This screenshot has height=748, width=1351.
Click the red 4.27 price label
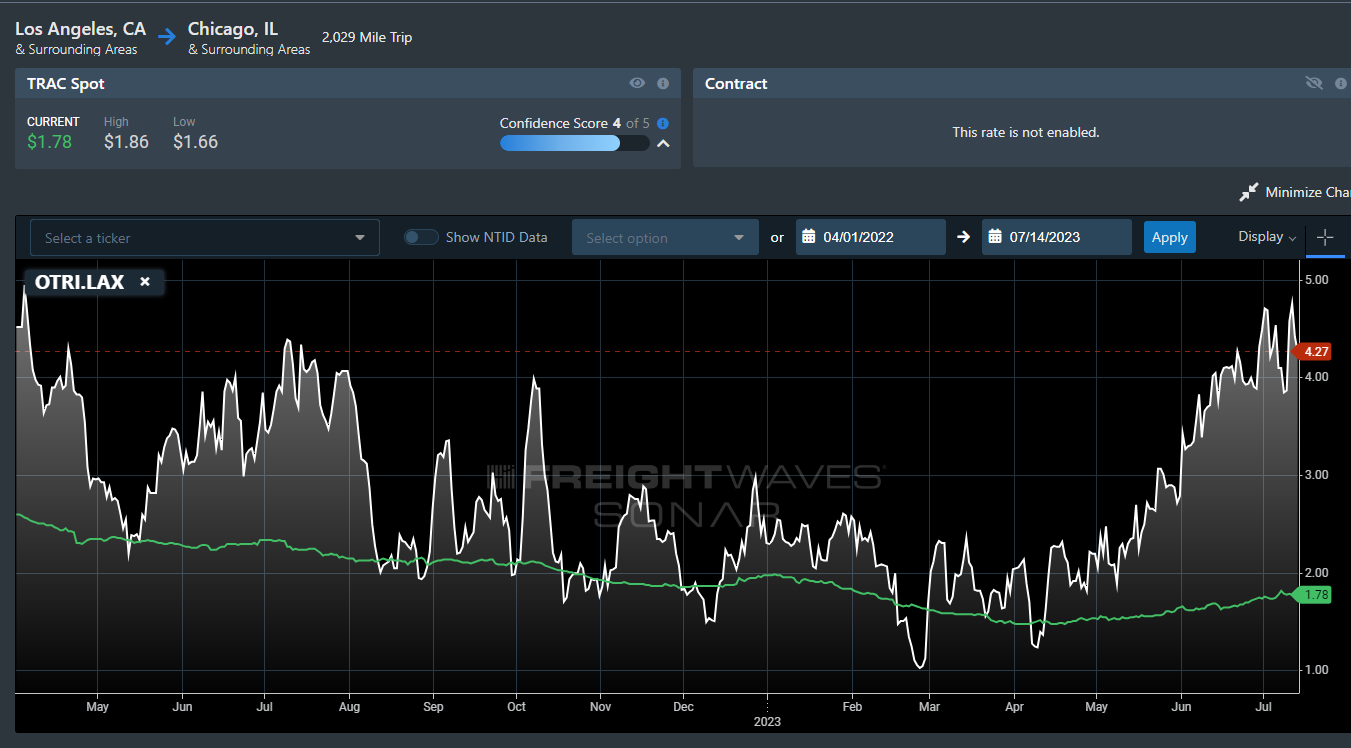click(x=1316, y=352)
